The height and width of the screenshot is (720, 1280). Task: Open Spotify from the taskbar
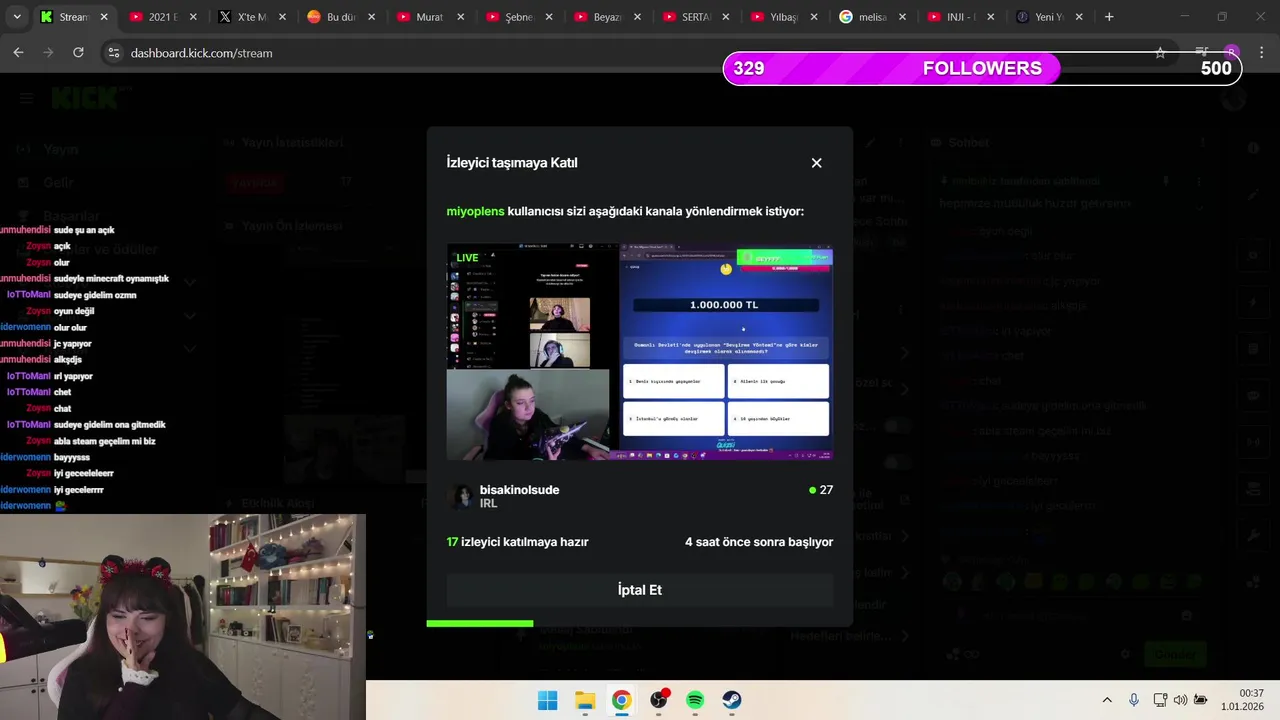tap(695, 700)
